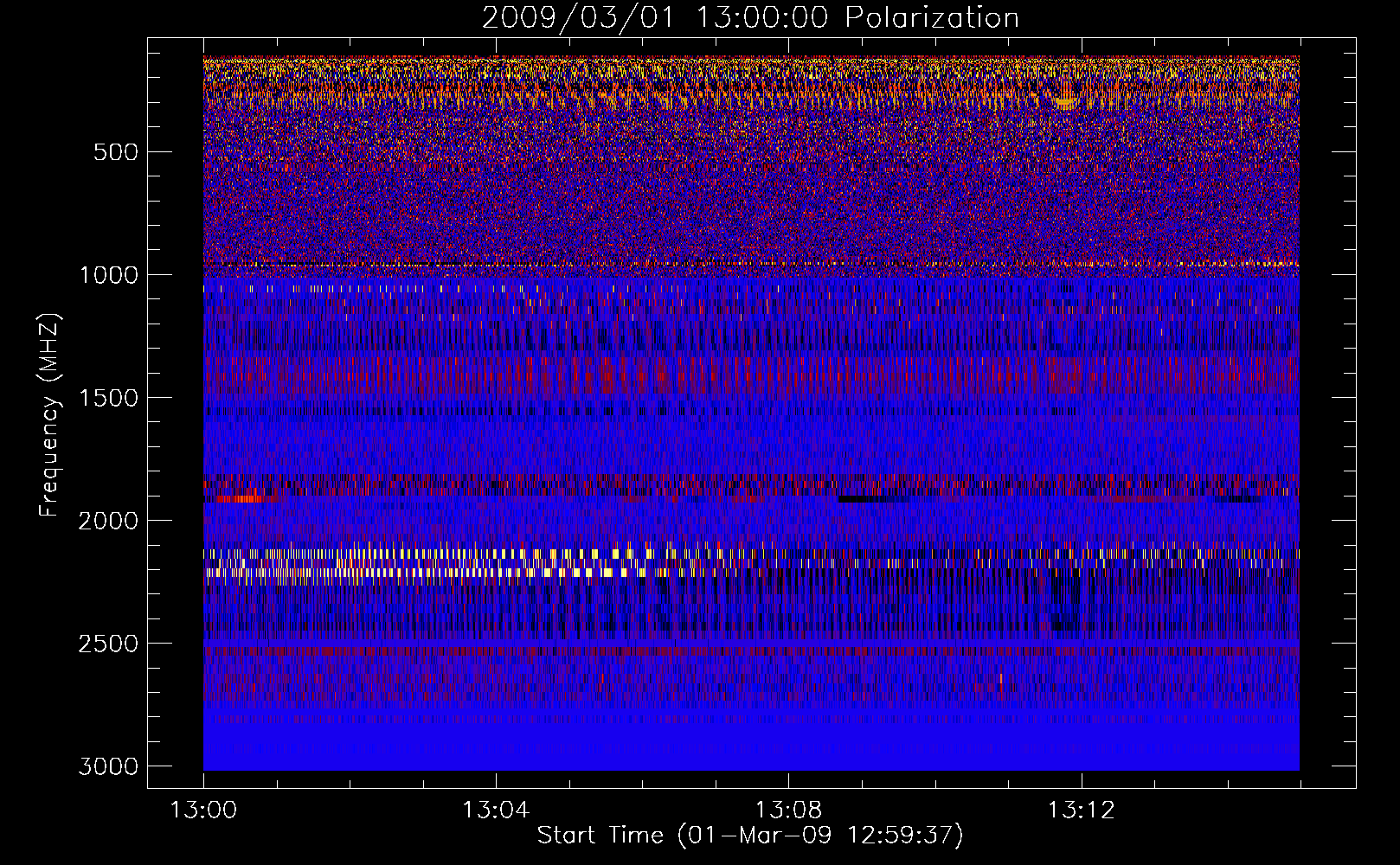Screen dimensions: 1400x865
Task: Click the 2000 frequency tick label
Action: point(109,521)
